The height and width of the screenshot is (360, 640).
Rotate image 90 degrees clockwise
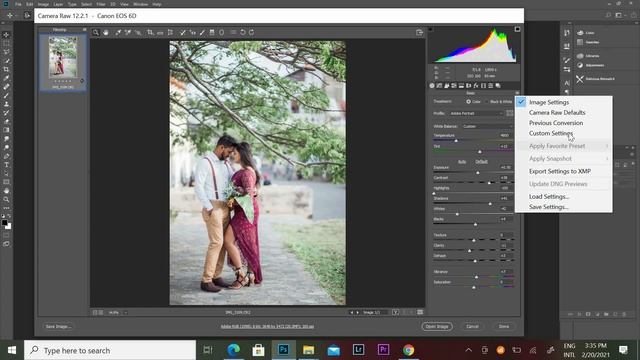coord(251,33)
